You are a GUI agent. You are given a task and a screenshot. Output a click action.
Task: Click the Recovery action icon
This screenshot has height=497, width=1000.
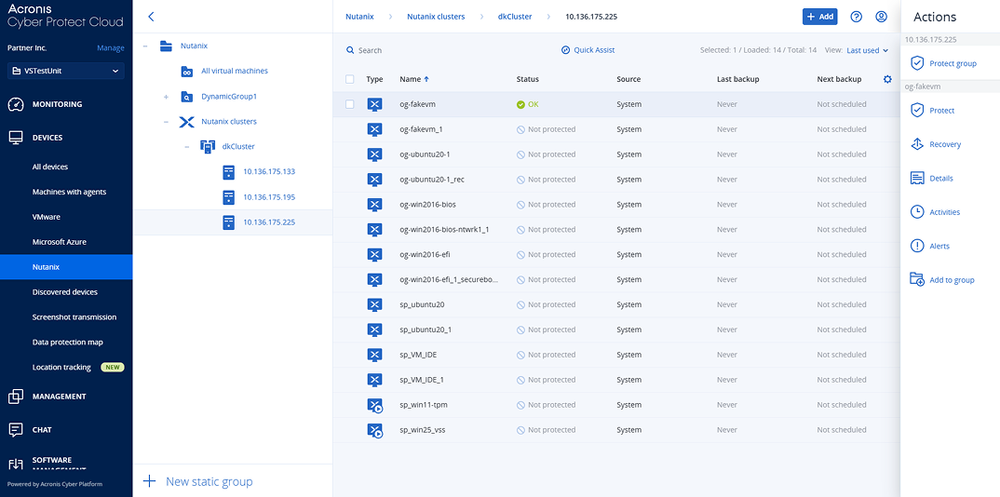point(917,144)
